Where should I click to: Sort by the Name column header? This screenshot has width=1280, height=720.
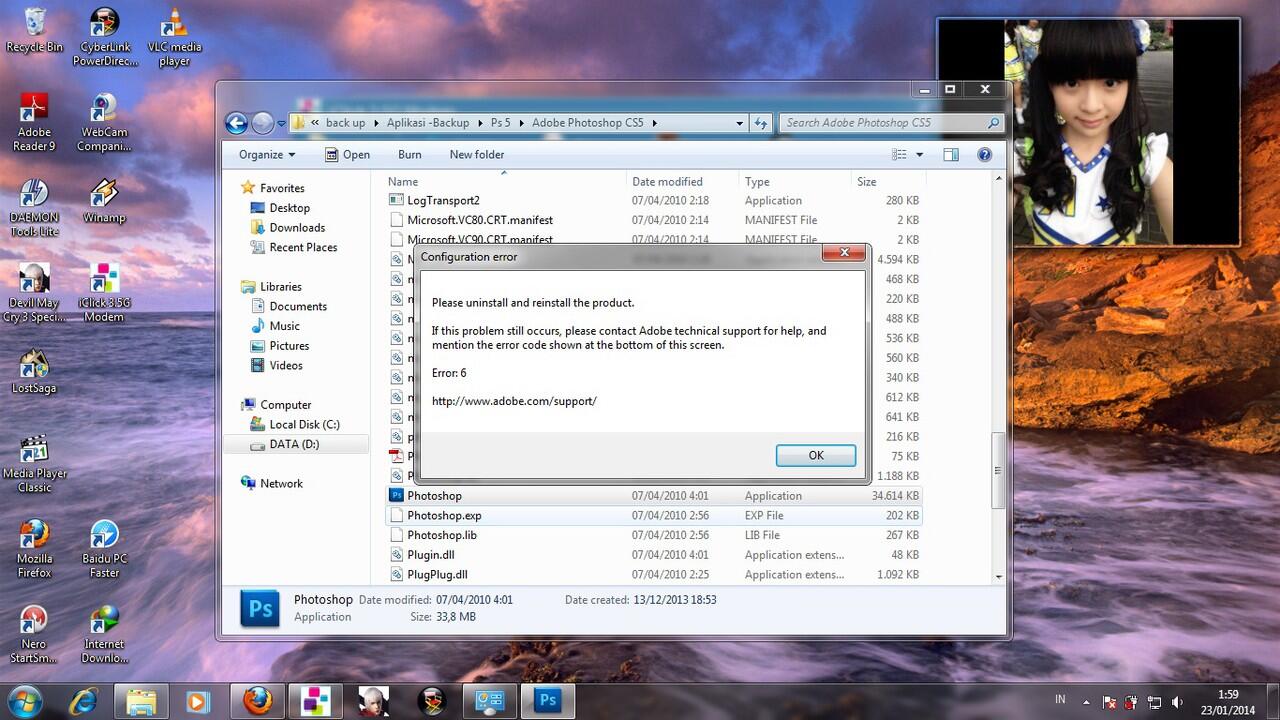pyautogui.click(x=505, y=182)
